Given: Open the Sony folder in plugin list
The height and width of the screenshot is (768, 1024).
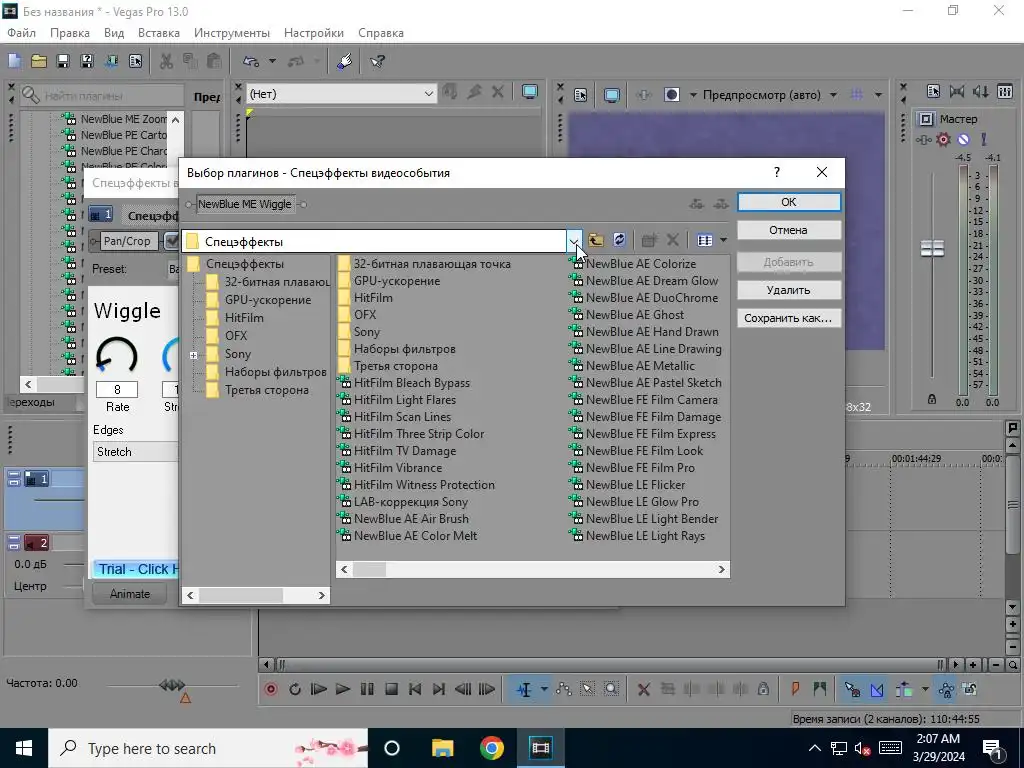Looking at the screenshot, I should click(x=366, y=332).
